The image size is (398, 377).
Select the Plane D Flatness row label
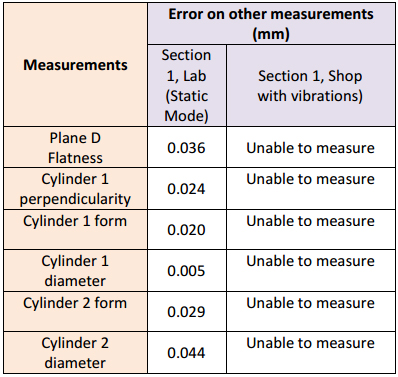[x=75, y=148]
